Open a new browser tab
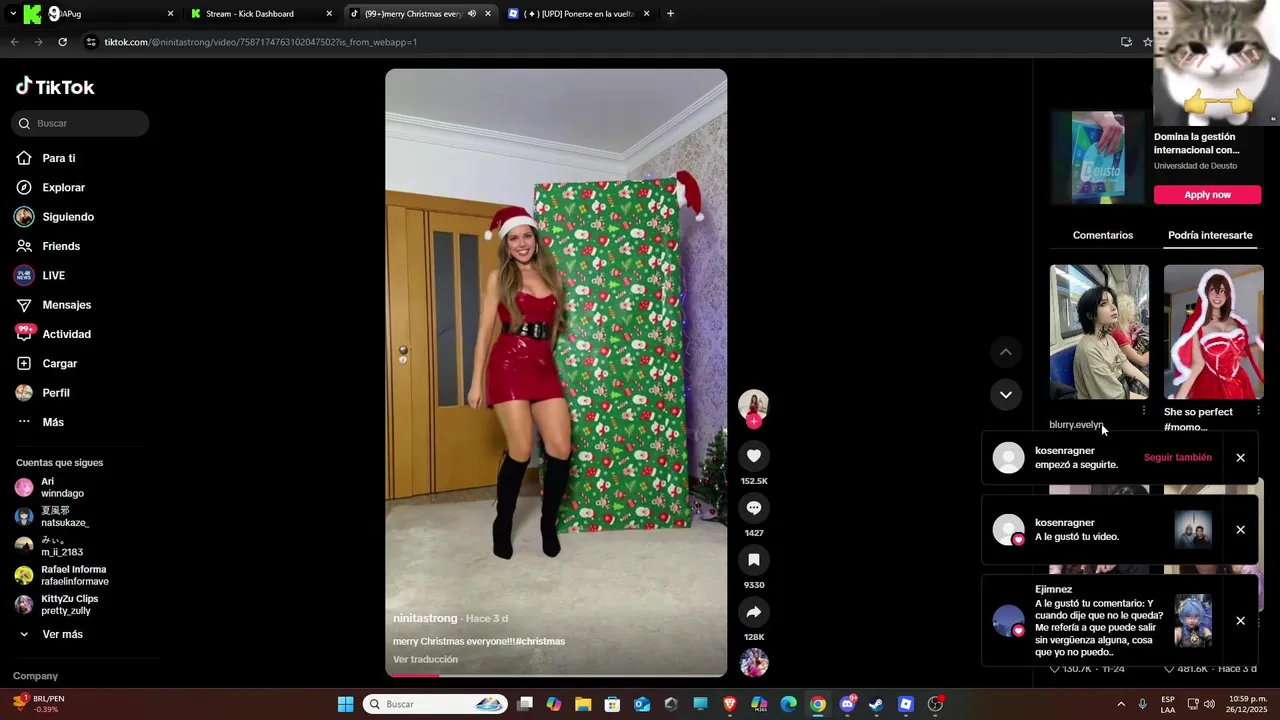 coord(670,14)
